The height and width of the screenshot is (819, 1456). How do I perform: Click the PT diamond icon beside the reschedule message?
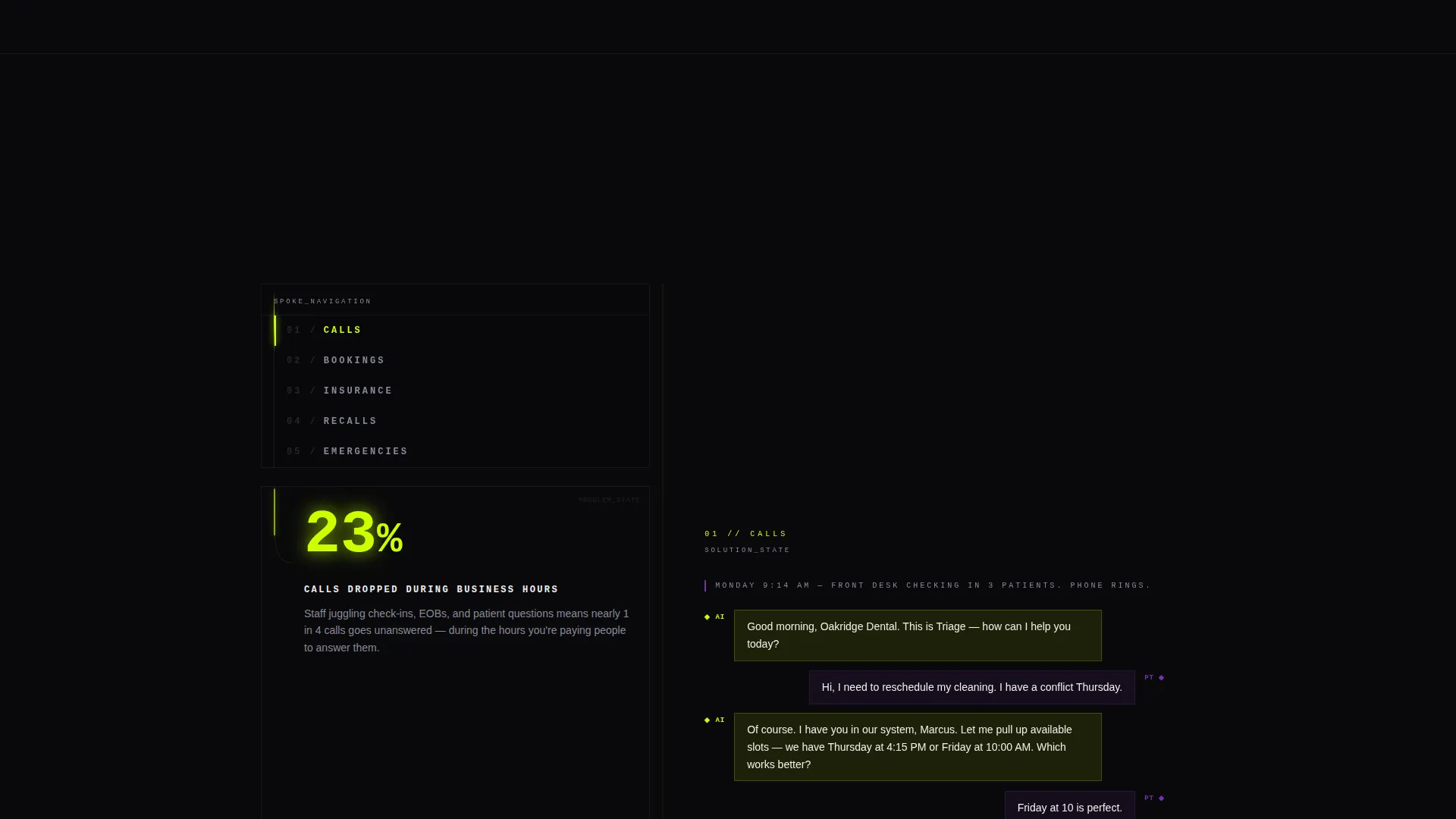1161,678
